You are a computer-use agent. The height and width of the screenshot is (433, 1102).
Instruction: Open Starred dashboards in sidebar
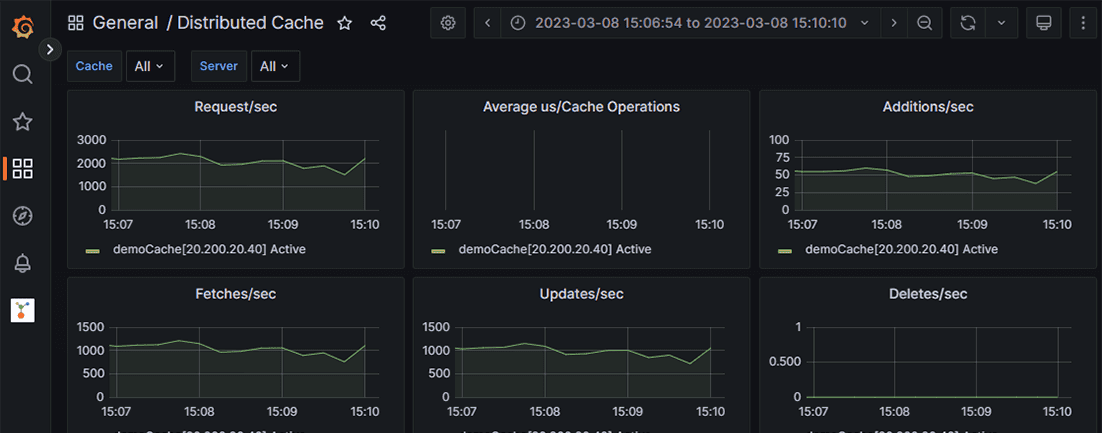23,122
